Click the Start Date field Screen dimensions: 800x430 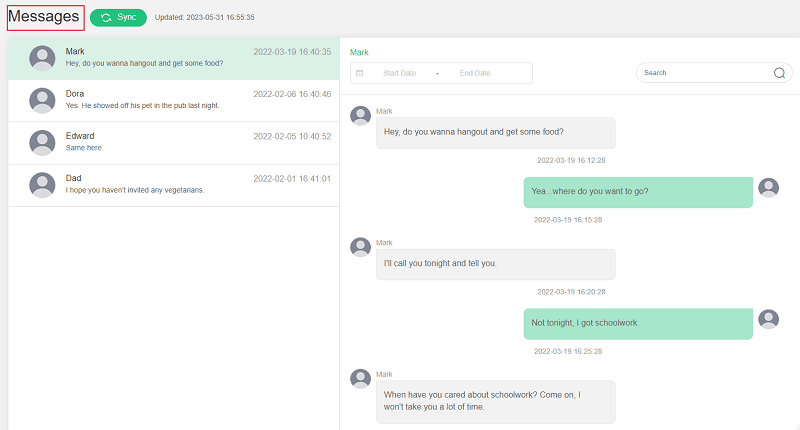coord(399,73)
